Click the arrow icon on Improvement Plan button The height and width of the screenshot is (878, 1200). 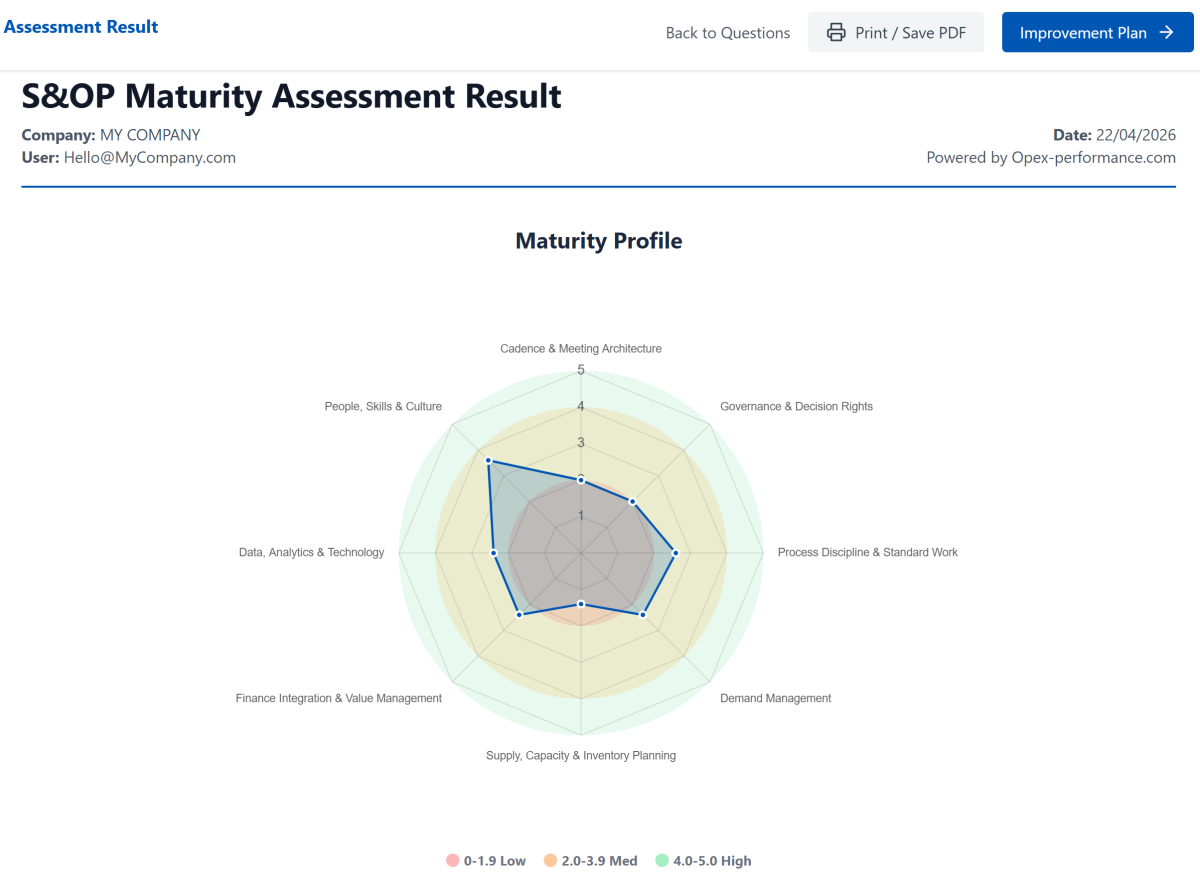[x=1169, y=32]
